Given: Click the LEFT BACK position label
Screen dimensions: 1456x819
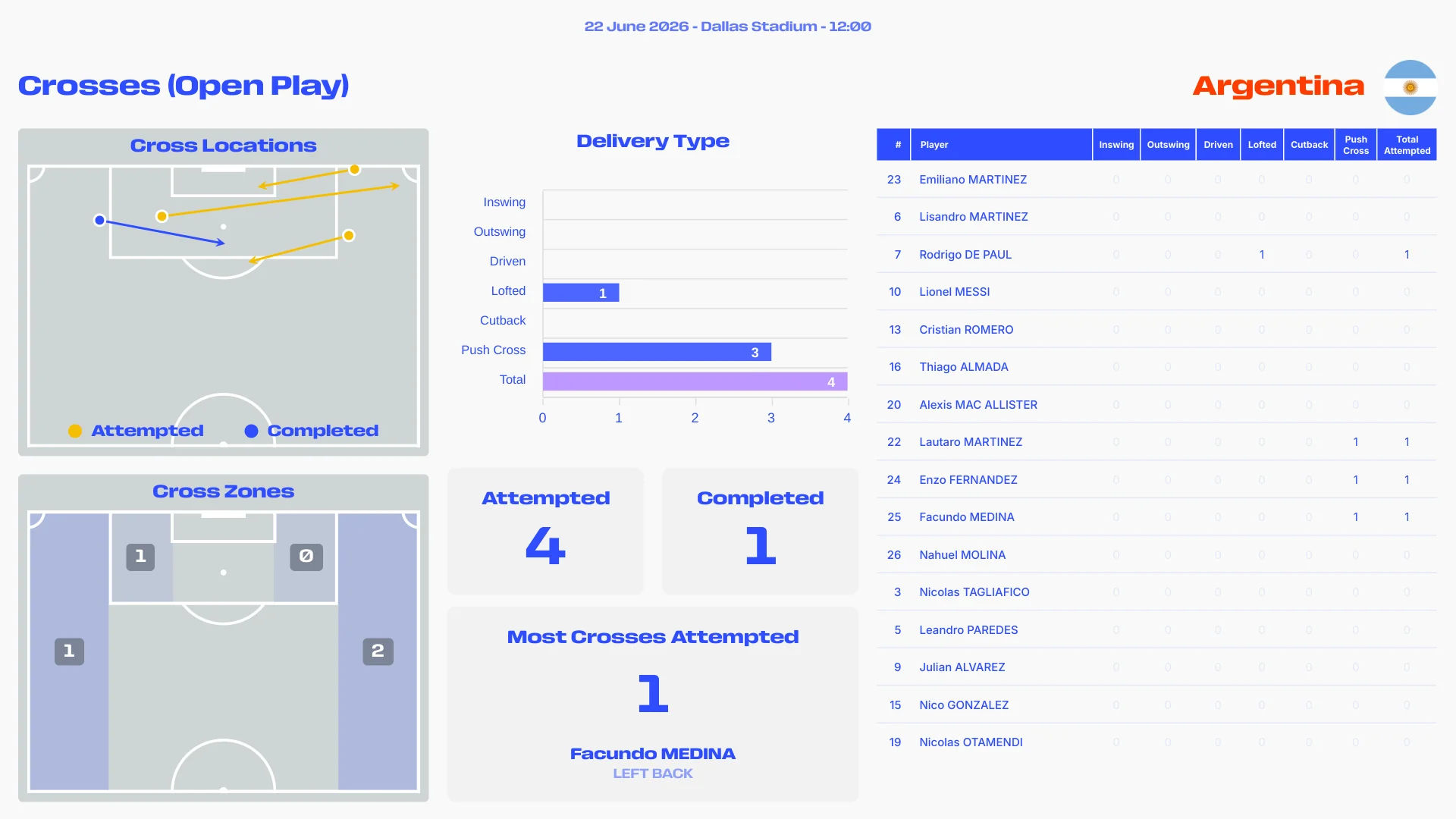Looking at the screenshot, I should tap(653, 773).
